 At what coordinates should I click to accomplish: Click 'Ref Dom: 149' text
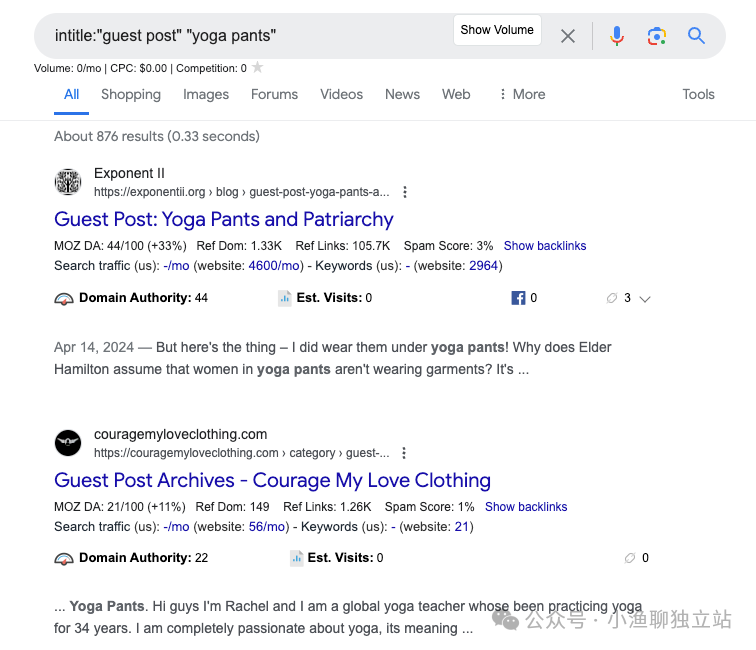click(x=232, y=507)
